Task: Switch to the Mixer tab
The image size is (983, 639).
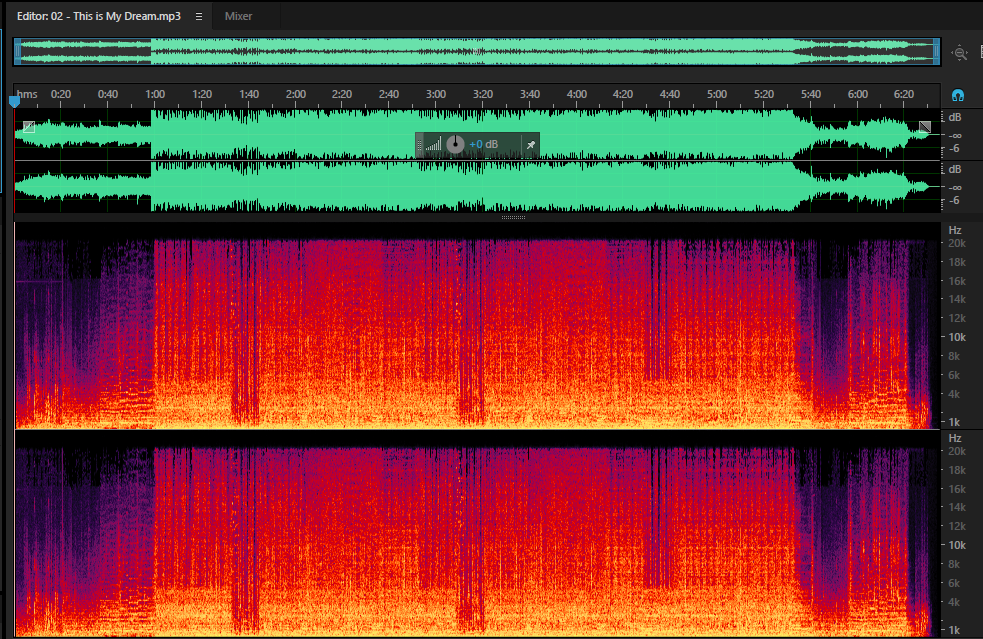Action: point(238,16)
